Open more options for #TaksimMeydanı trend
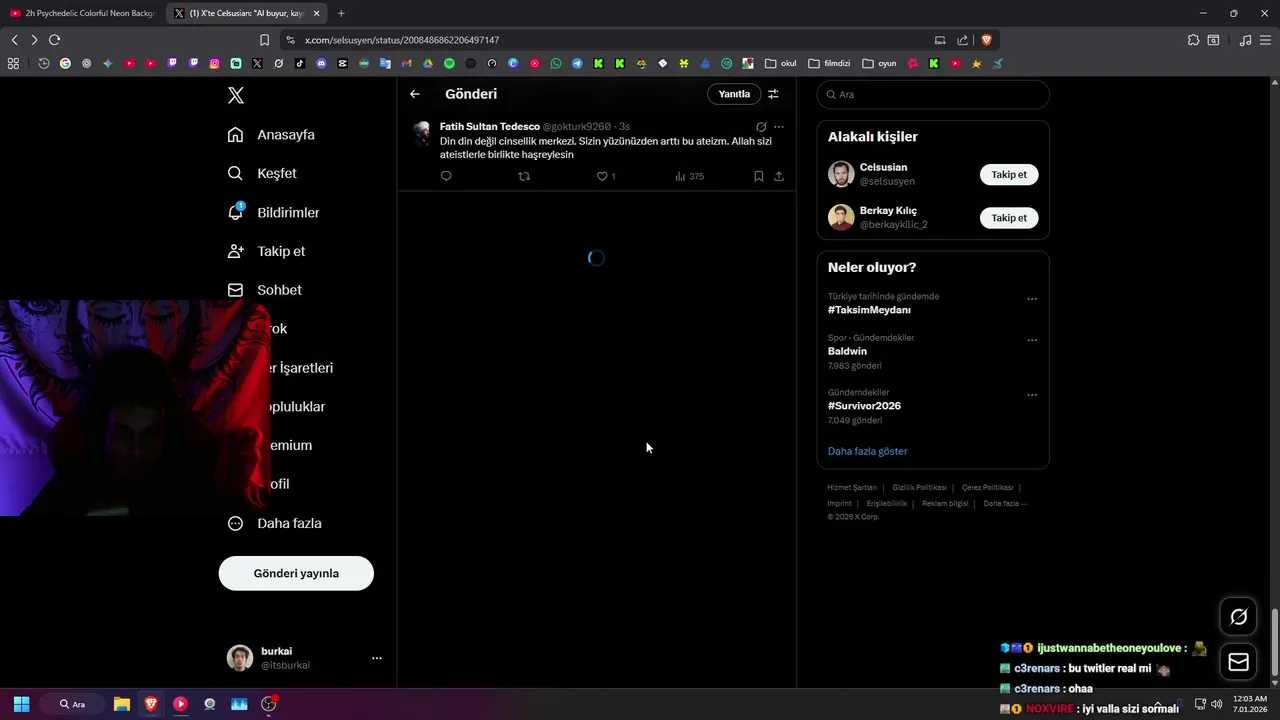Viewport: 1280px width, 720px height. click(x=1032, y=299)
